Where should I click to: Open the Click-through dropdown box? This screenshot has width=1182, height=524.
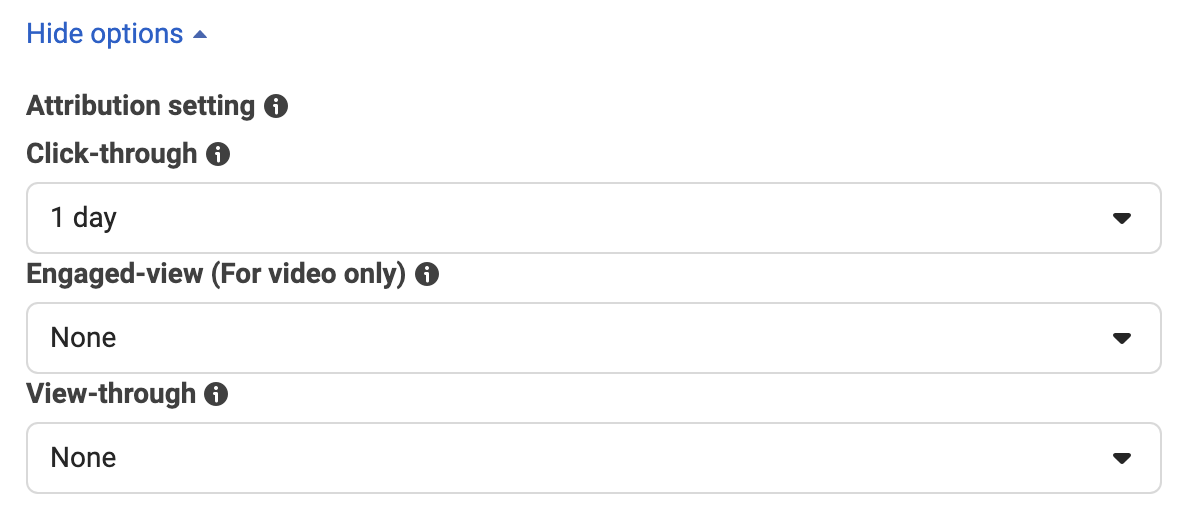tap(593, 218)
